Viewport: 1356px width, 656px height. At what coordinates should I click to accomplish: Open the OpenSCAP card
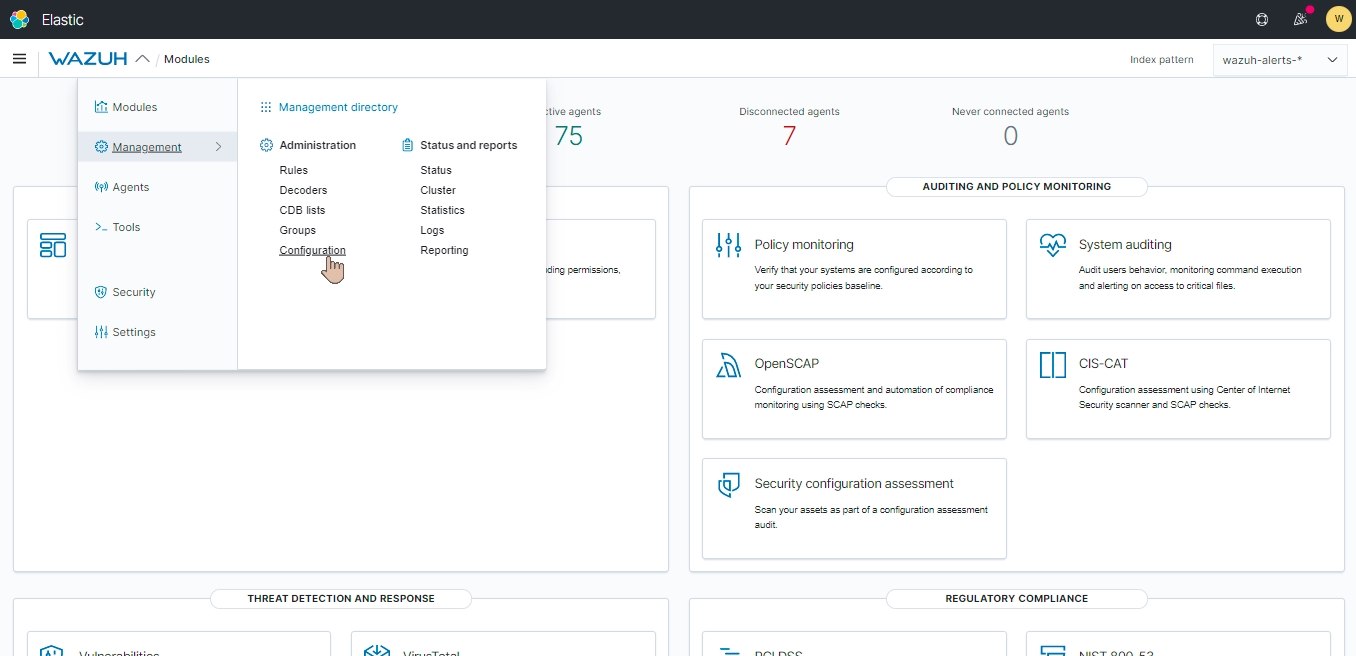(854, 389)
